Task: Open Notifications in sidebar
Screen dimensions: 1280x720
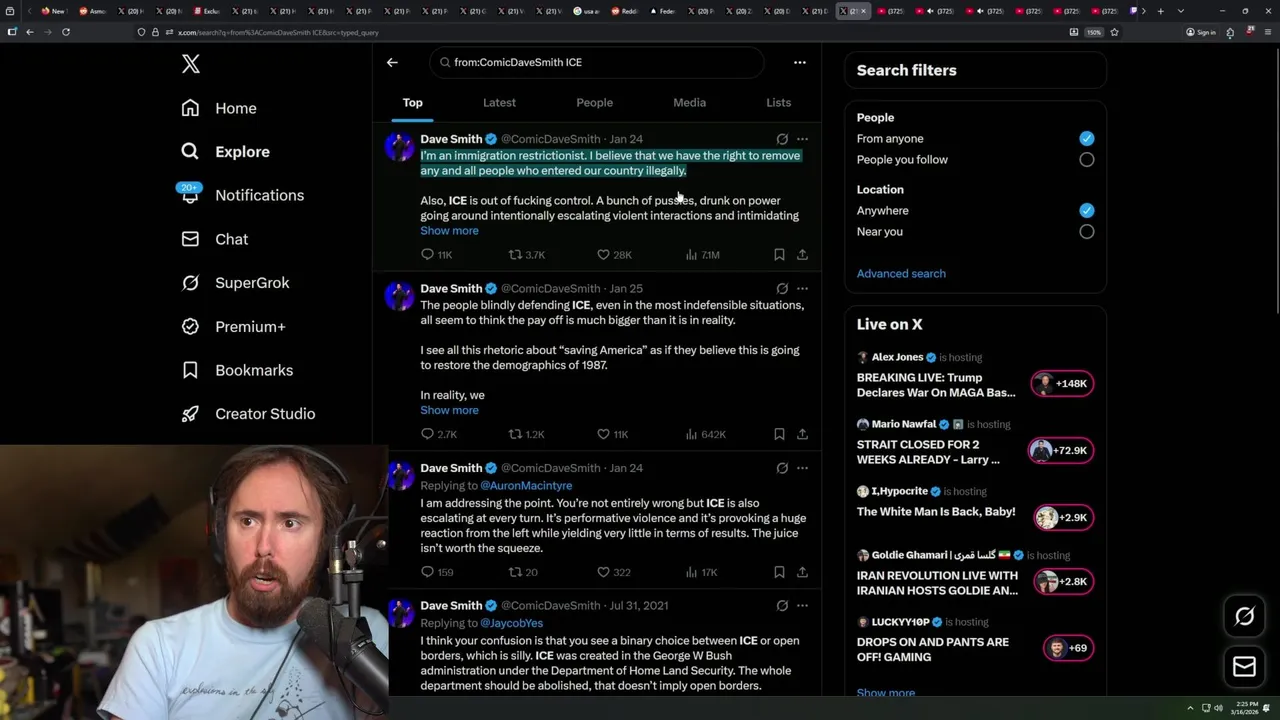Action: coord(242,195)
